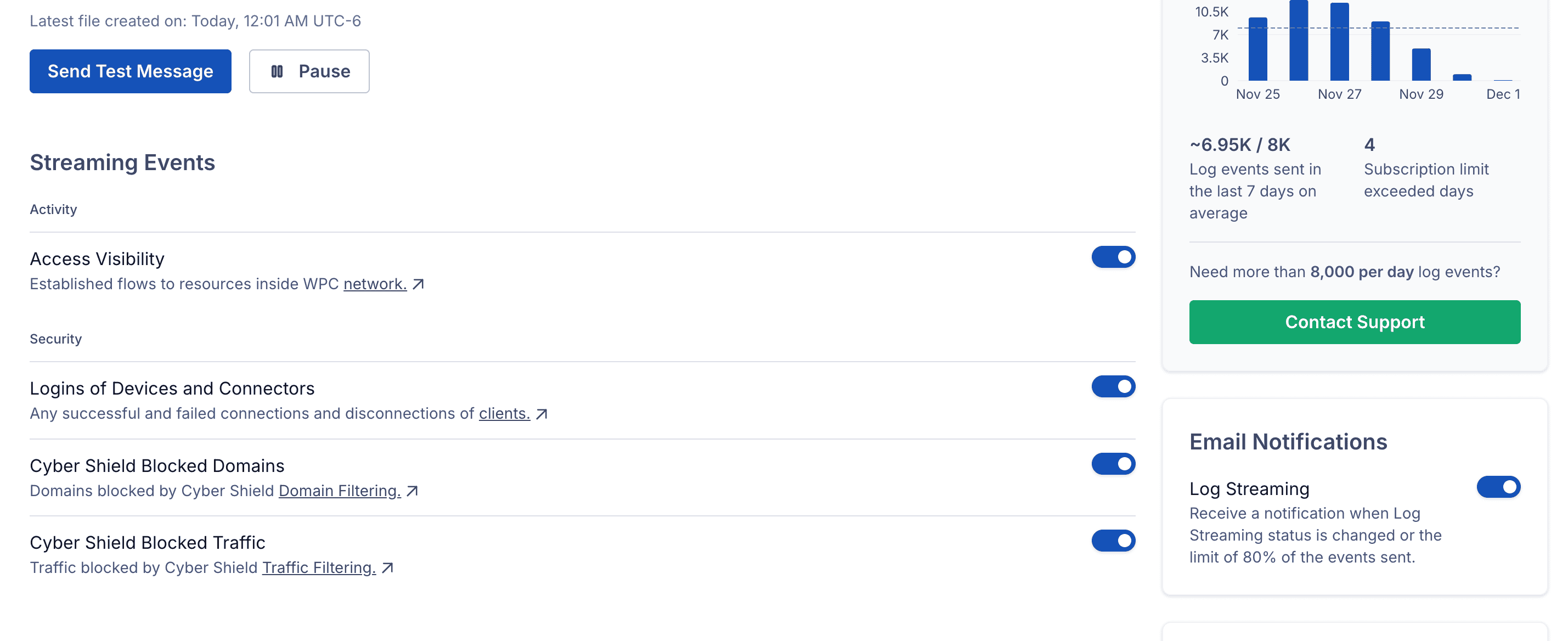Open the WPC network link

tap(375, 284)
